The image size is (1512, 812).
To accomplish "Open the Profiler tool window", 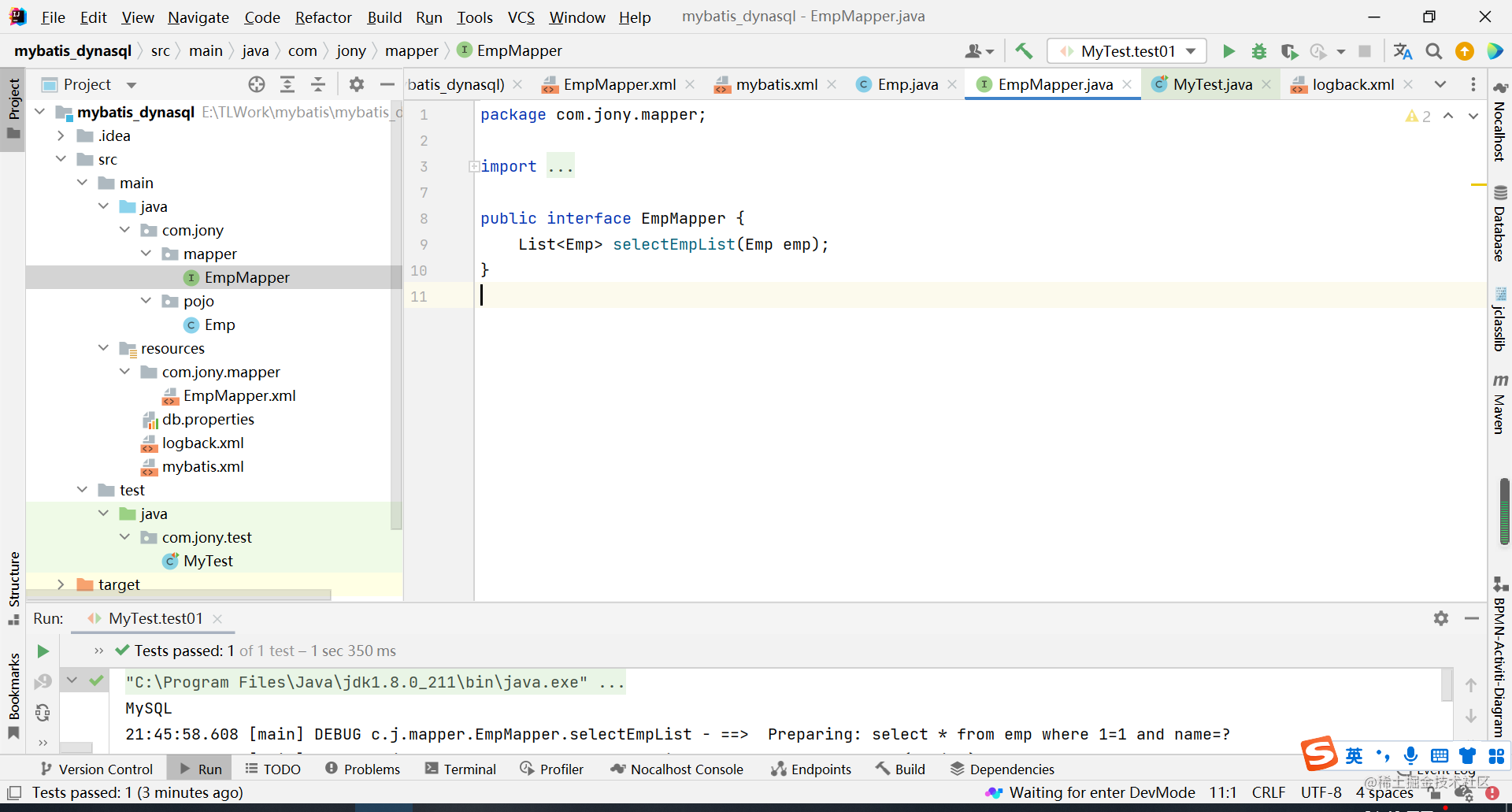I will point(552,769).
